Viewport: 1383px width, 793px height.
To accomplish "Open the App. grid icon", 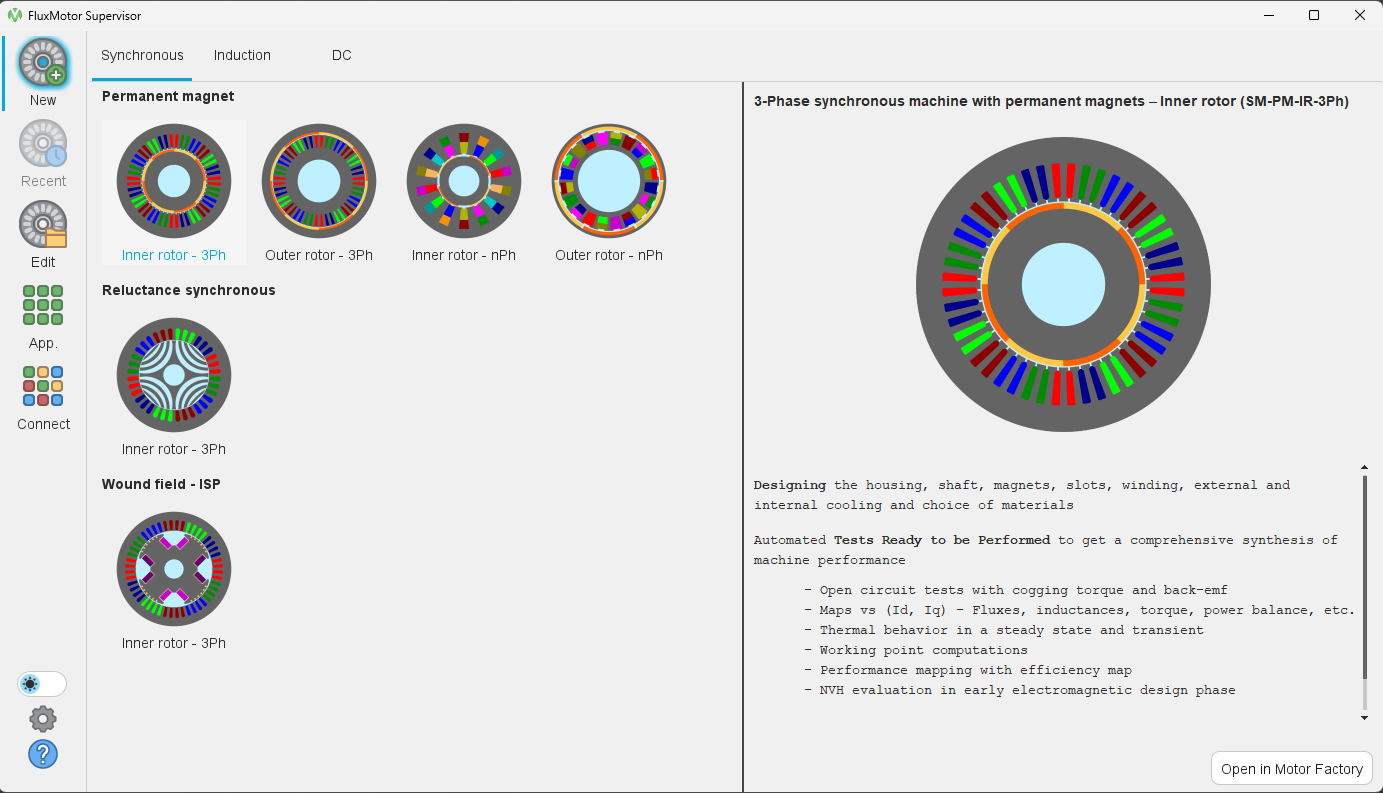I will point(43,305).
